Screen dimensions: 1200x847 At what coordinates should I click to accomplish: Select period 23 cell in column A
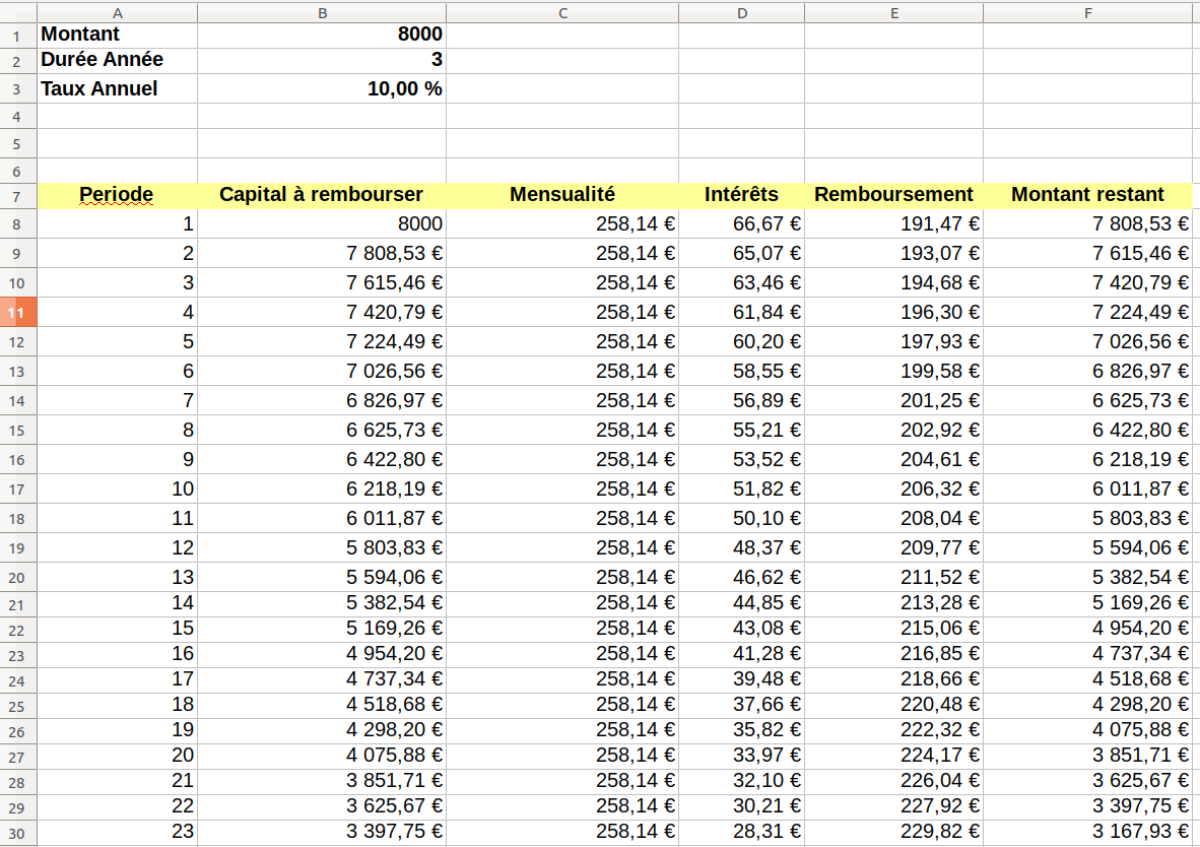[x=118, y=831]
